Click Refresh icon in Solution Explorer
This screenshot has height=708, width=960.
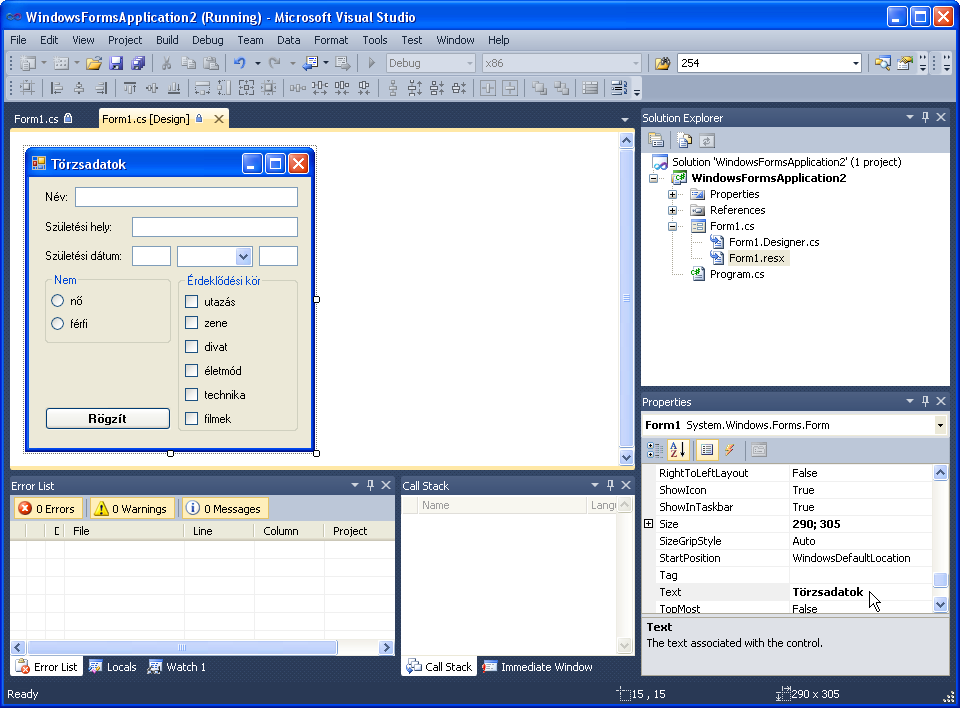pyautogui.click(x=707, y=141)
